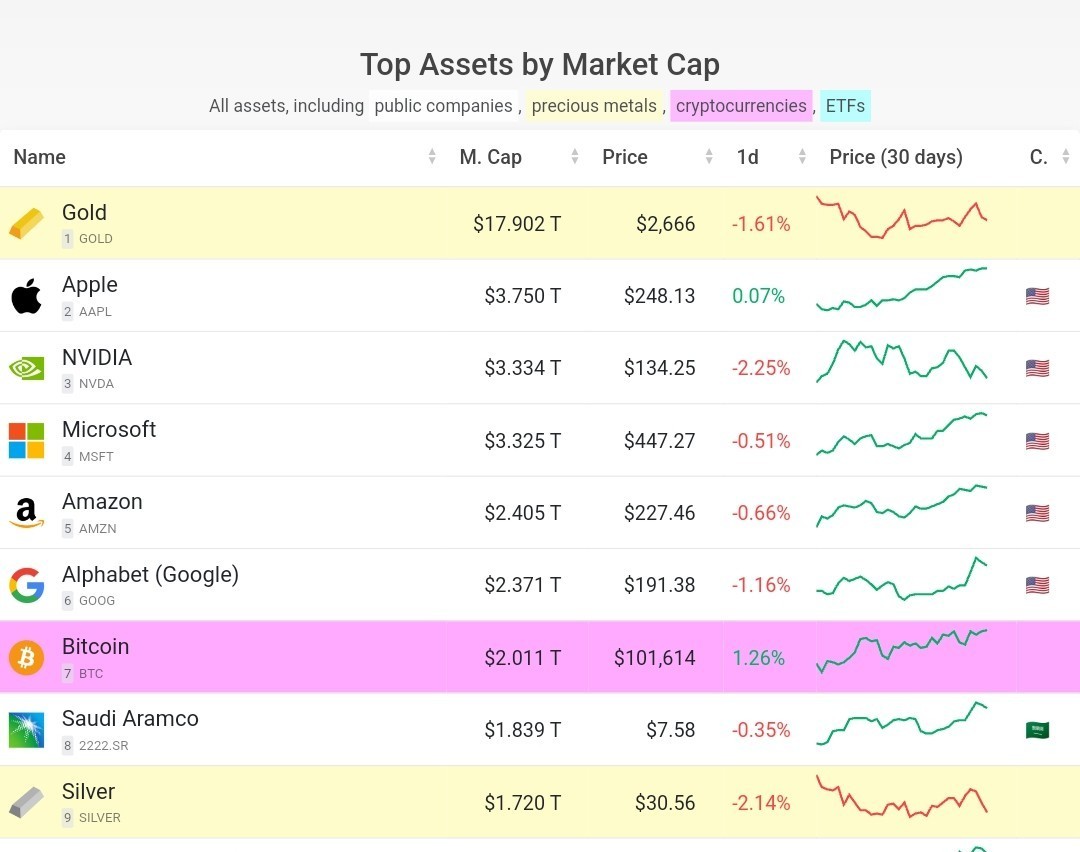1080x852 pixels.
Task: Click Microsoft price $447.27
Action: point(659,441)
